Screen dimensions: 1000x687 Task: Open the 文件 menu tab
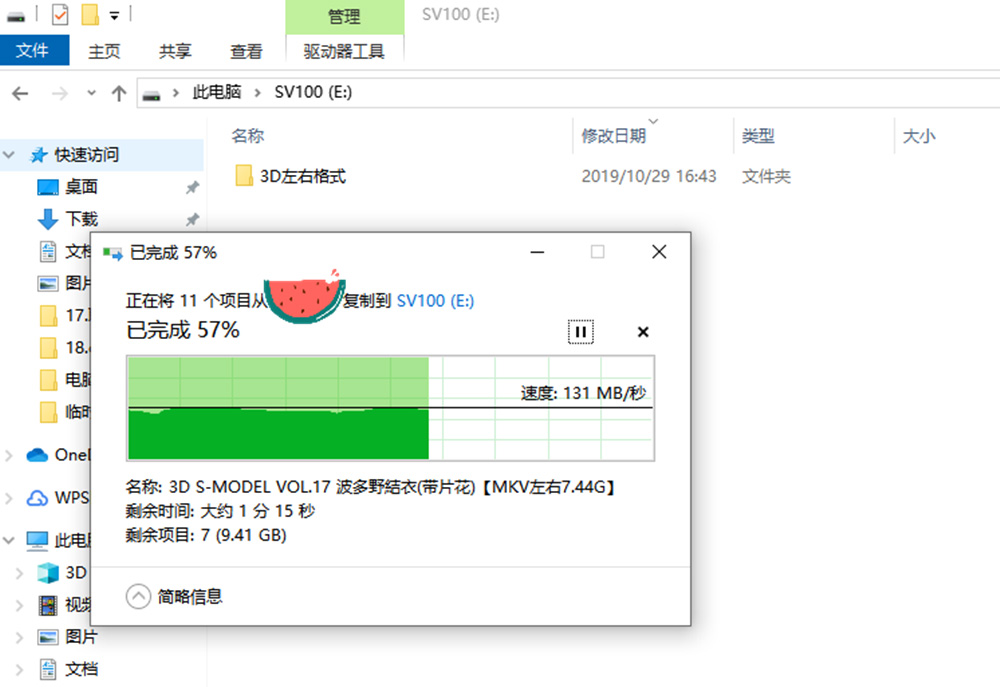pos(34,50)
